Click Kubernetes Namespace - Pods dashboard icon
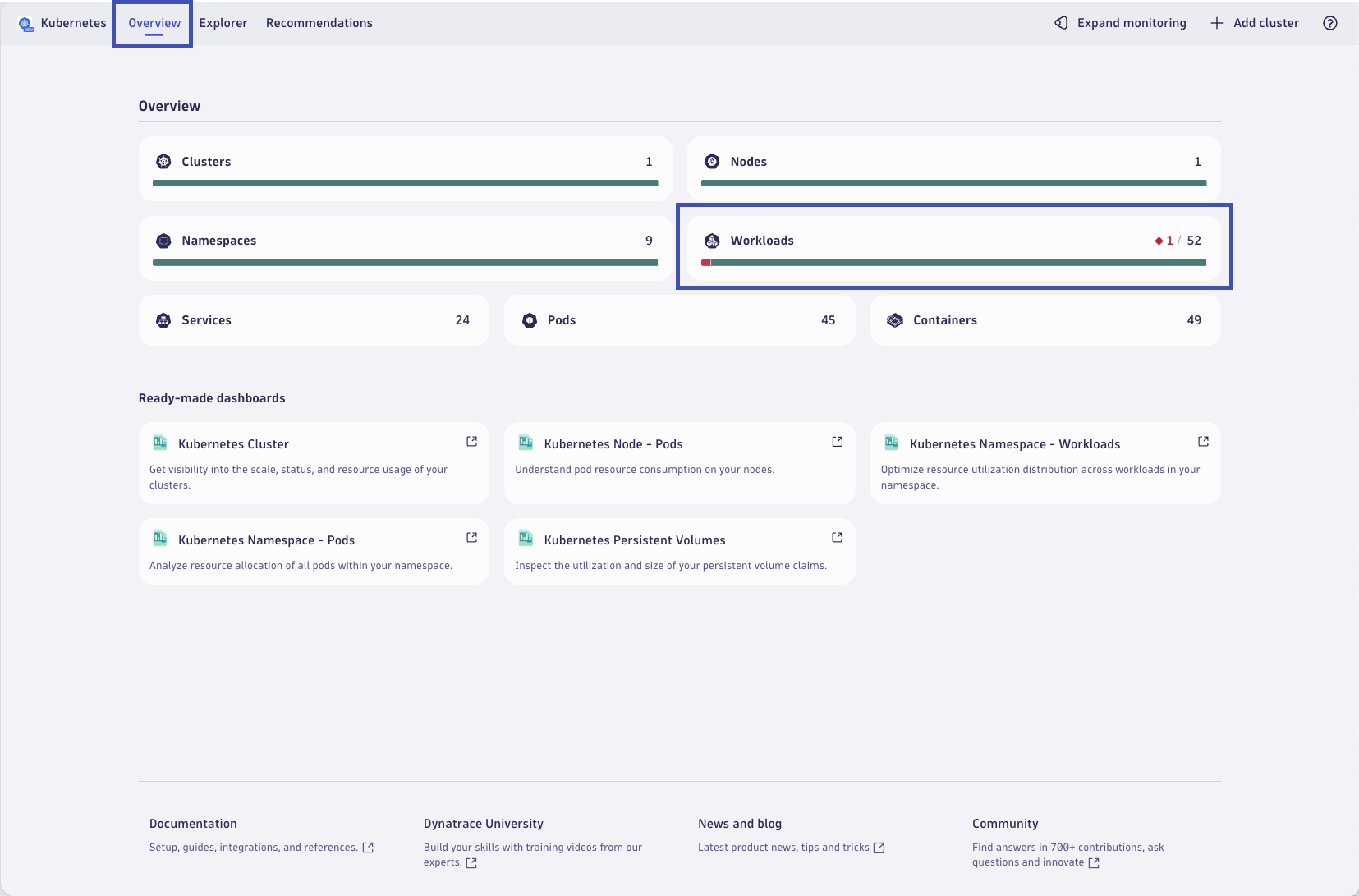Screen dimensions: 1359x896 160,539
